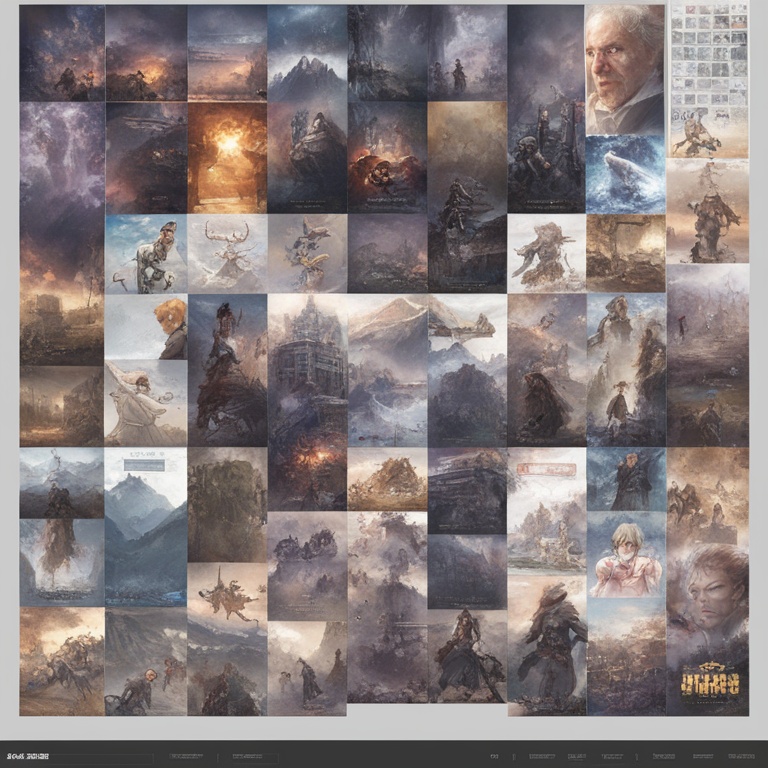
Task: Open the dark-coated man on blue background thumbnail
Action: [x=626, y=479]
